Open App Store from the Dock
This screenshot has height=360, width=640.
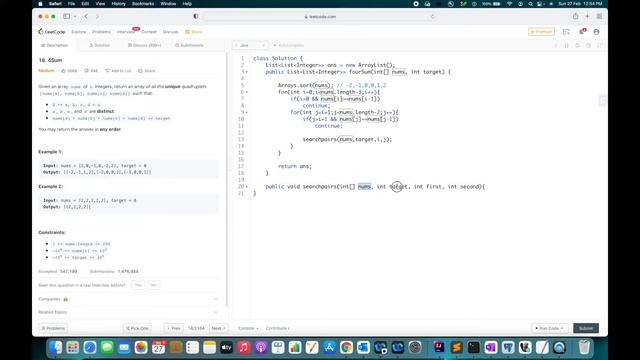[x=329, y=347]
